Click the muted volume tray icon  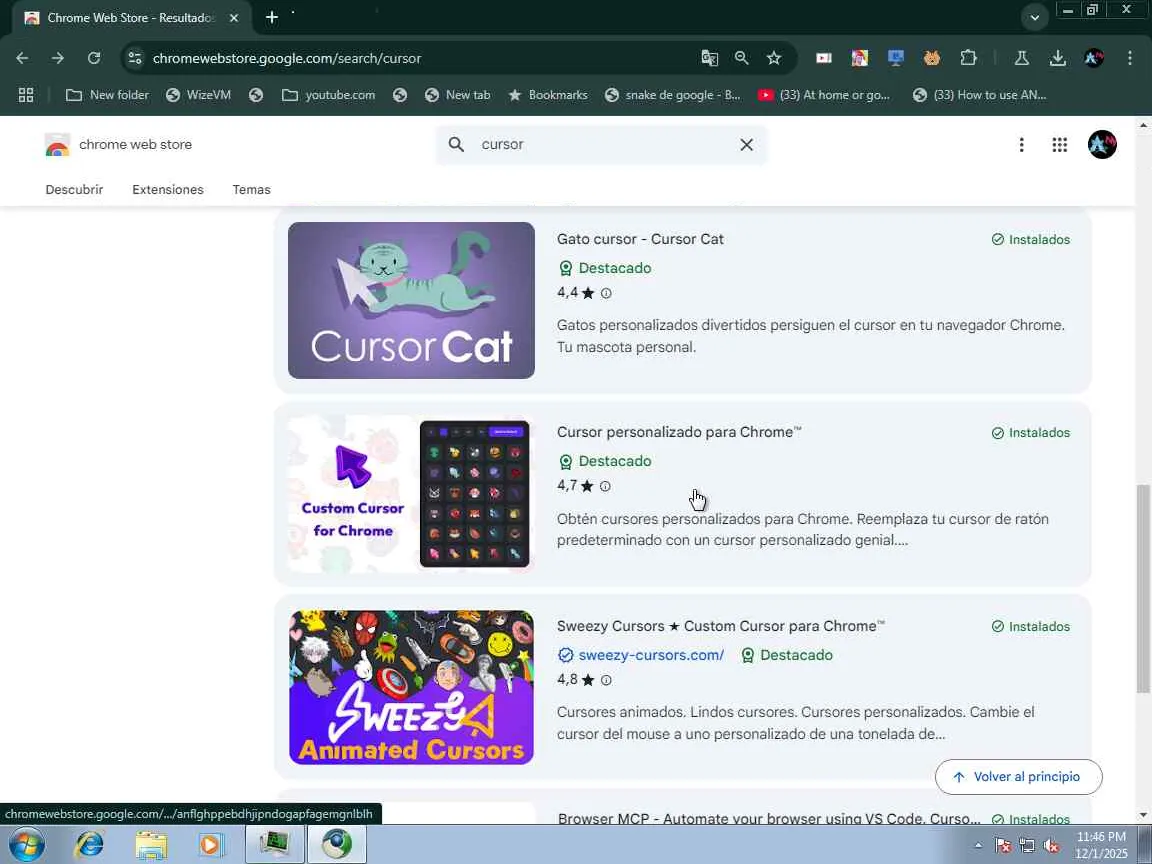click(1051, 846)
